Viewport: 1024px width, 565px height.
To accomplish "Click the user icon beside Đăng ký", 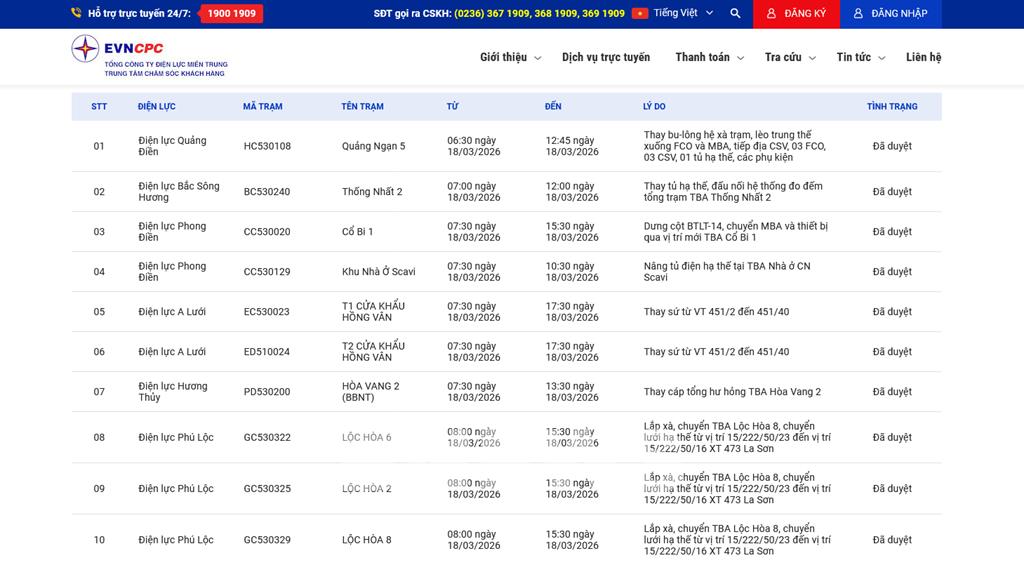I will [770, 14].
